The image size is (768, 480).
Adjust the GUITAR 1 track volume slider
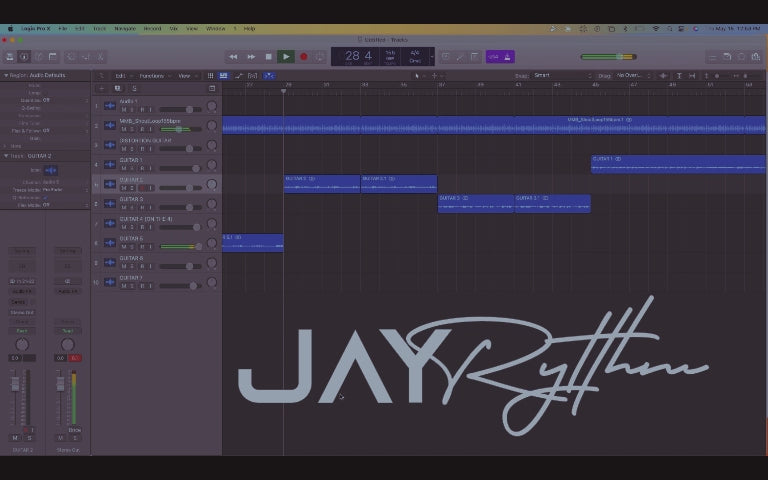pos(180,168)
